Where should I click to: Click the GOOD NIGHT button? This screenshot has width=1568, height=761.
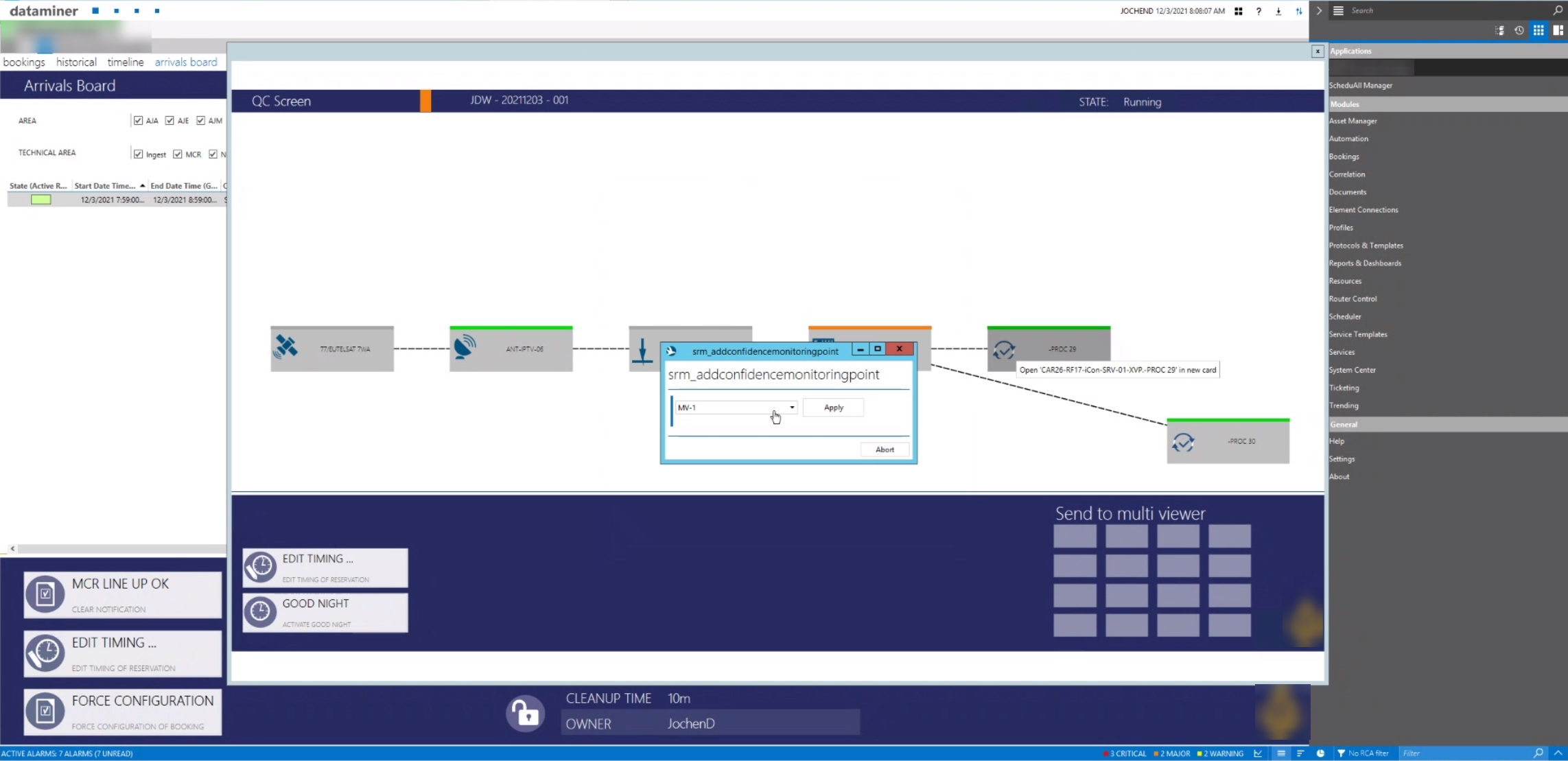click(325, 612)
